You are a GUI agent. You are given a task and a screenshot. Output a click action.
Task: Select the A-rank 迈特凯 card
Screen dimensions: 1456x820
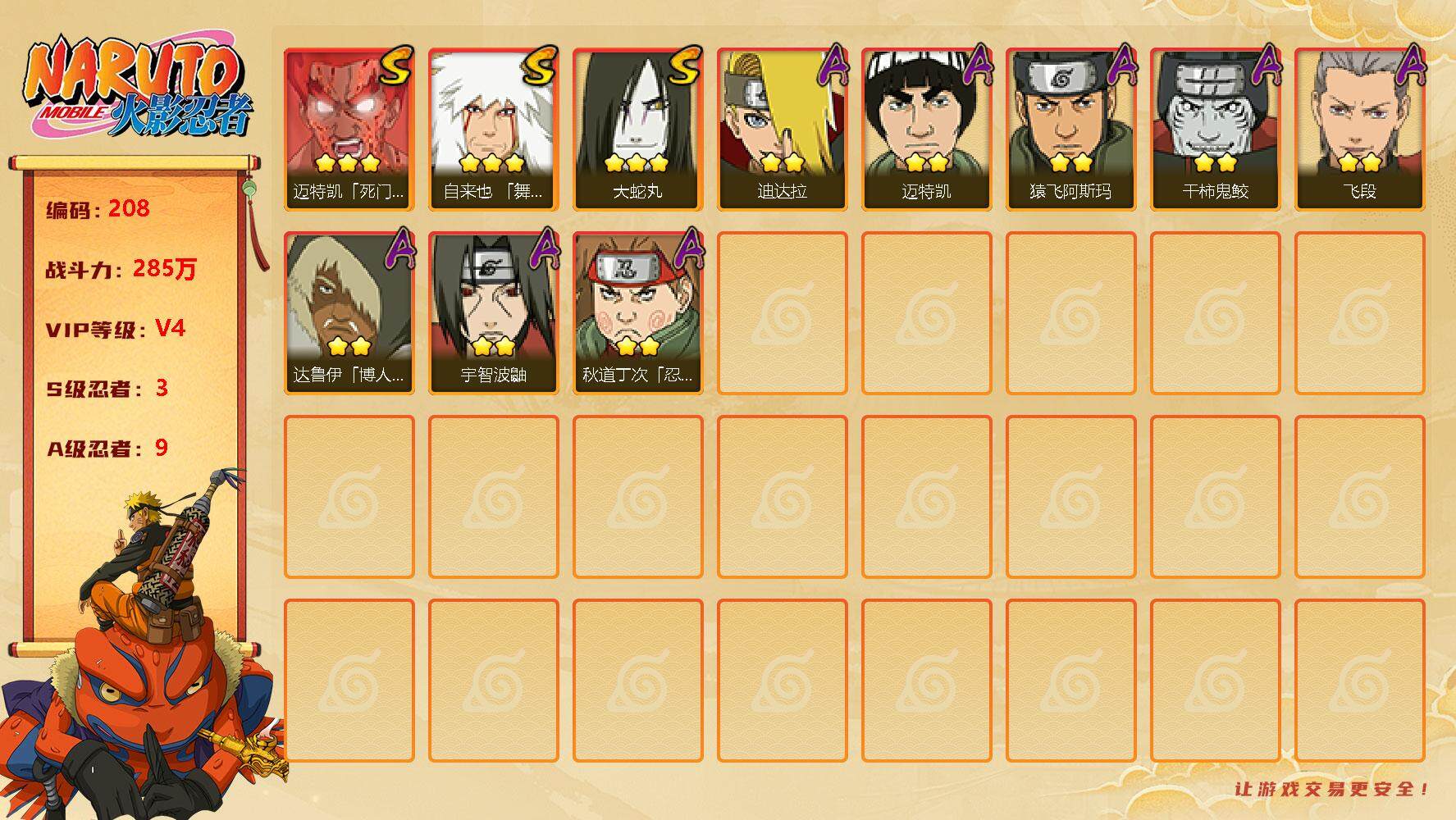coord(926,130)
